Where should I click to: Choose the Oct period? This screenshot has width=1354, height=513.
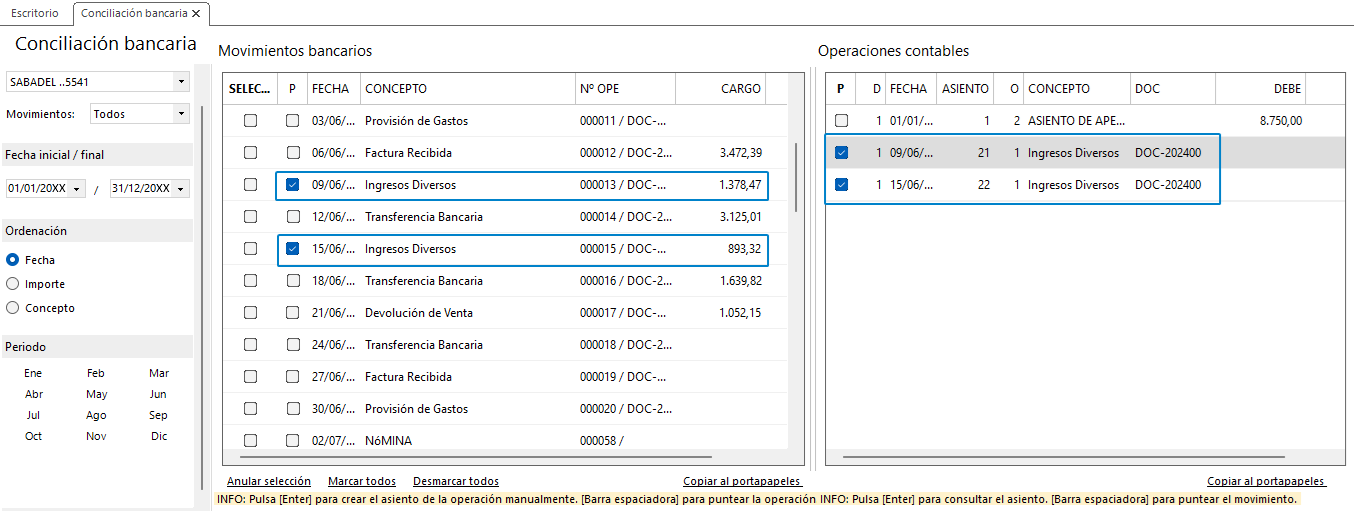pyautogui.click(x=34, y=436)
